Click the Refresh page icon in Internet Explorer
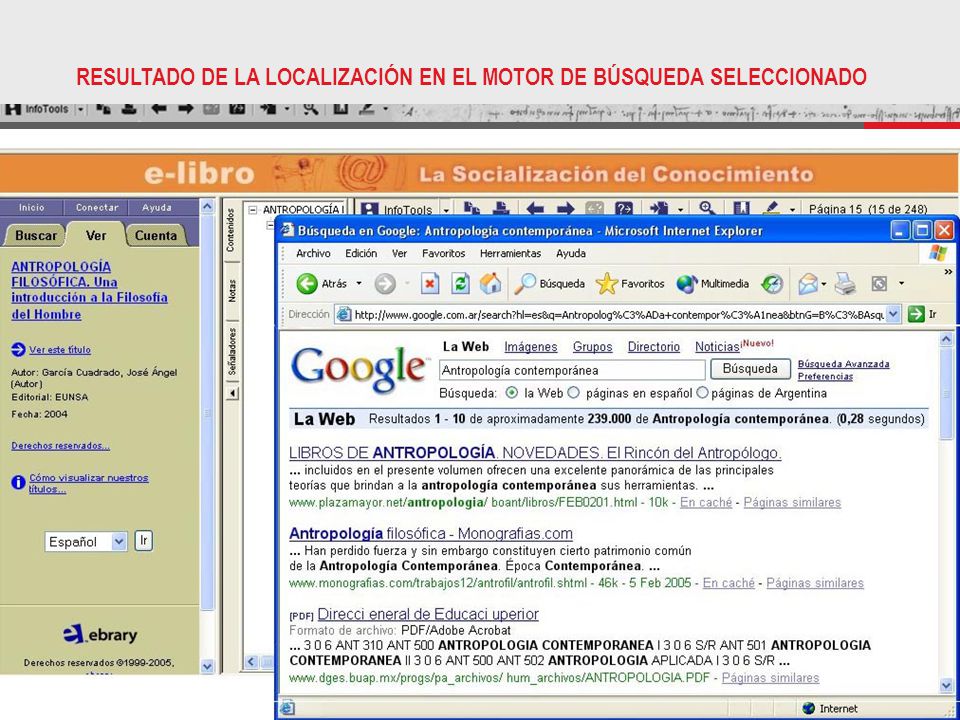Viewport: 960px width, 720px height. pyautogui.click(x=460, y=283)
